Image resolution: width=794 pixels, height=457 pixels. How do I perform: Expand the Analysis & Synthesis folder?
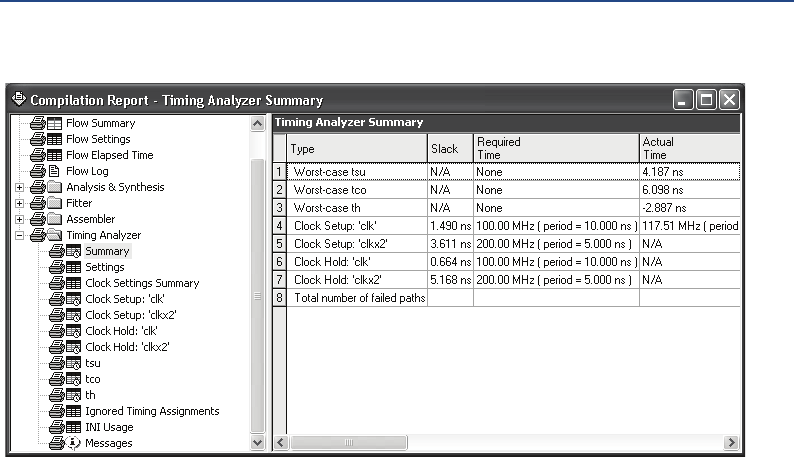19,187
